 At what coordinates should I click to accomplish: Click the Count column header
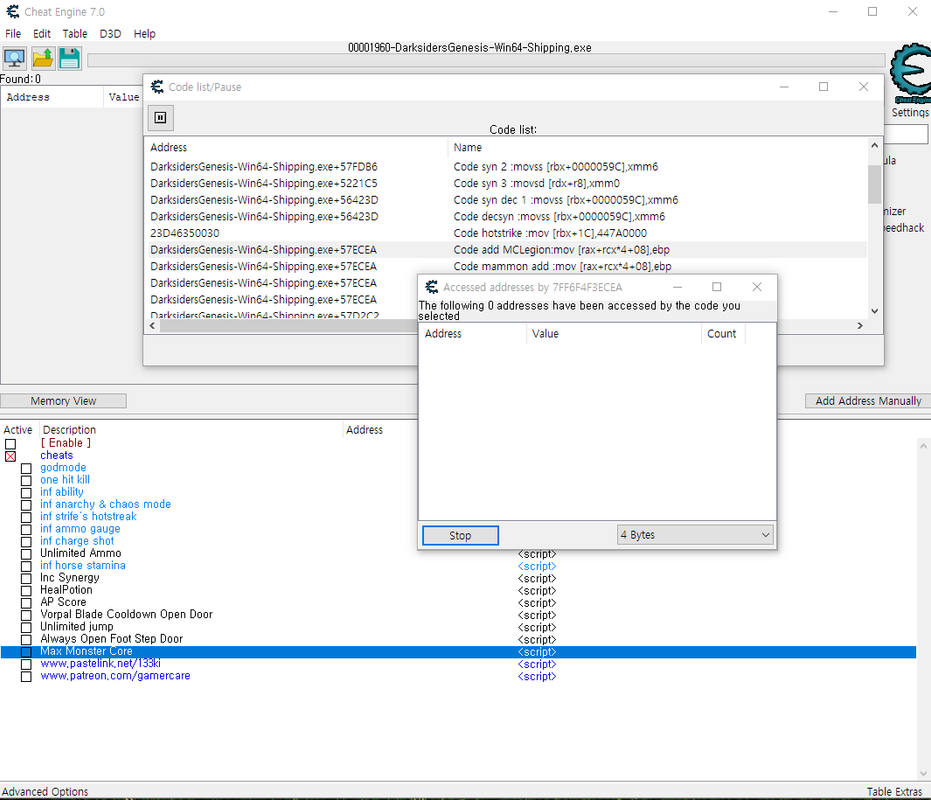pos(723,334)
